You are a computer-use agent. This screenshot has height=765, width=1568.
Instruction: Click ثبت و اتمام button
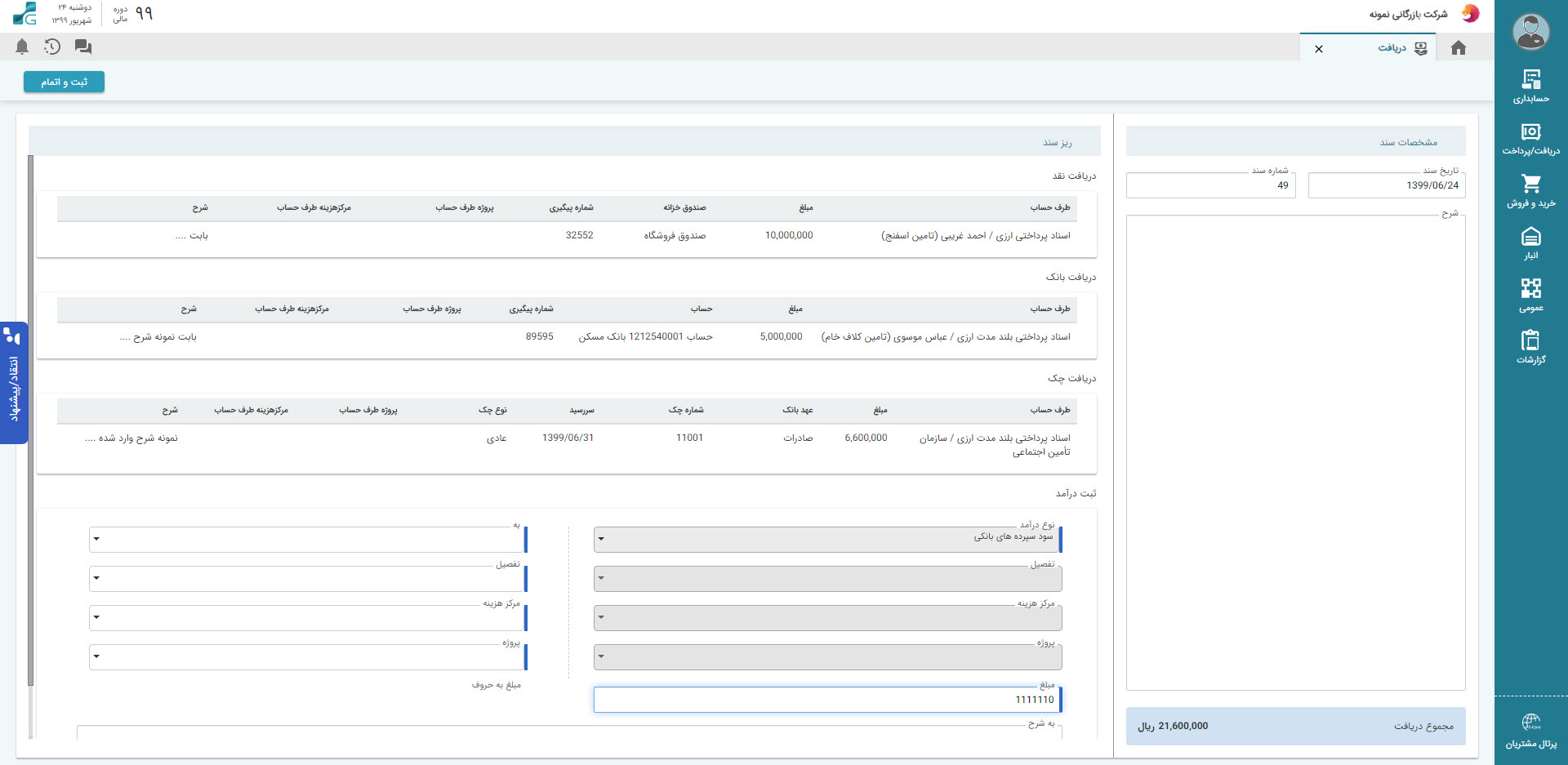pos(64,82)
